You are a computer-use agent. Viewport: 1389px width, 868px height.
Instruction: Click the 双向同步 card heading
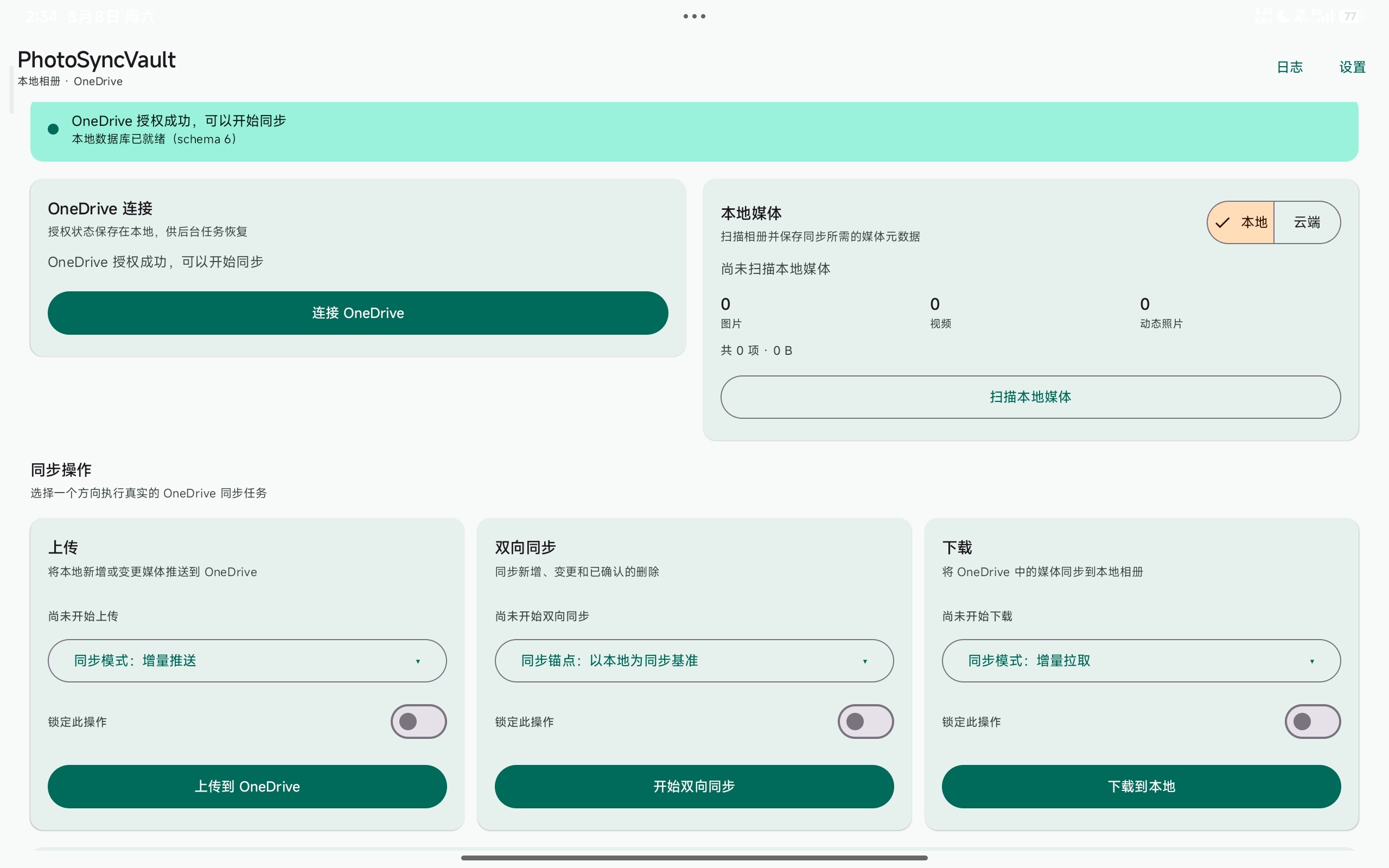pyautogui.click(x=525, y=548)
